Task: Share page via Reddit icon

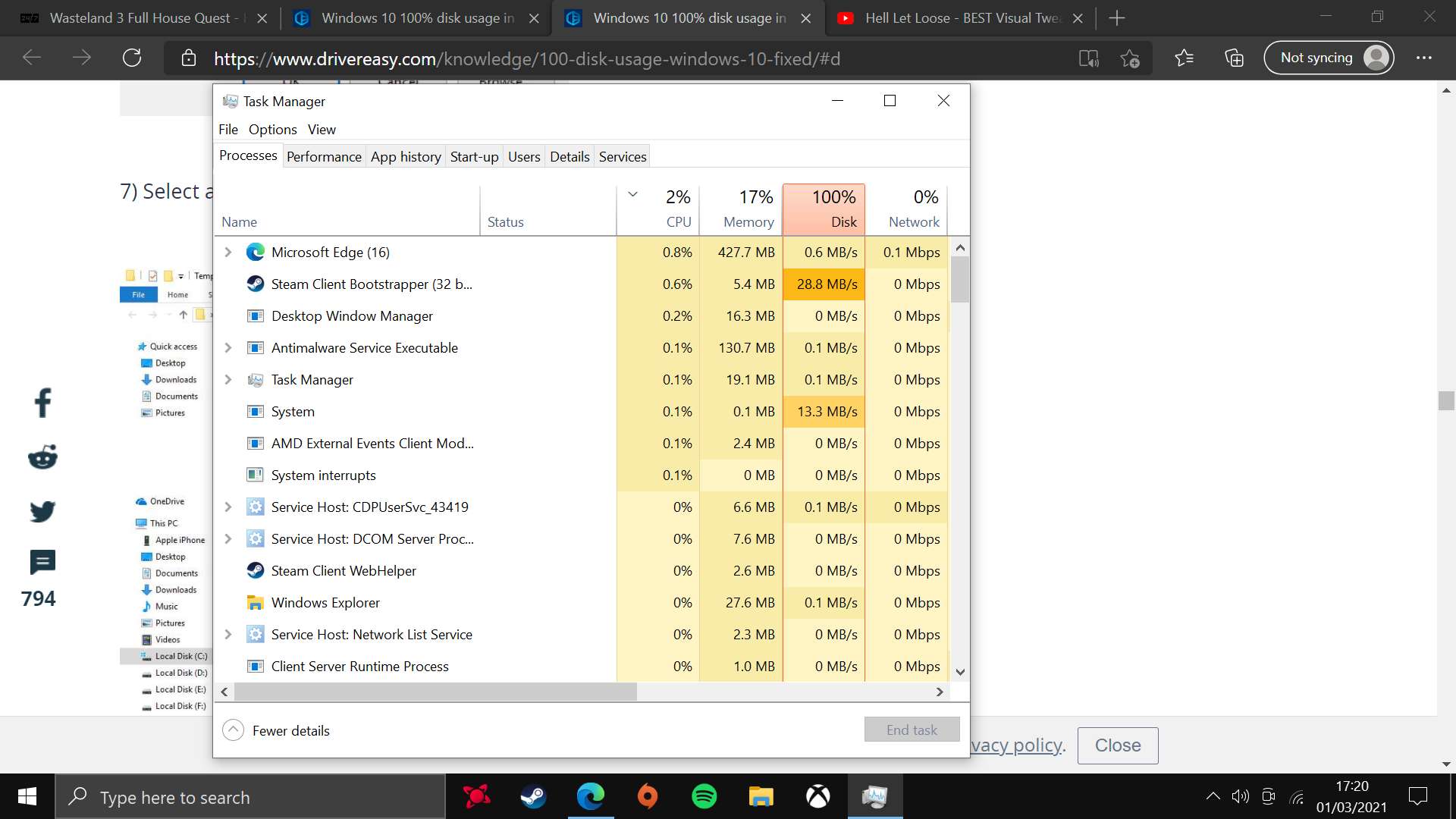Action: tap(42, 457)
